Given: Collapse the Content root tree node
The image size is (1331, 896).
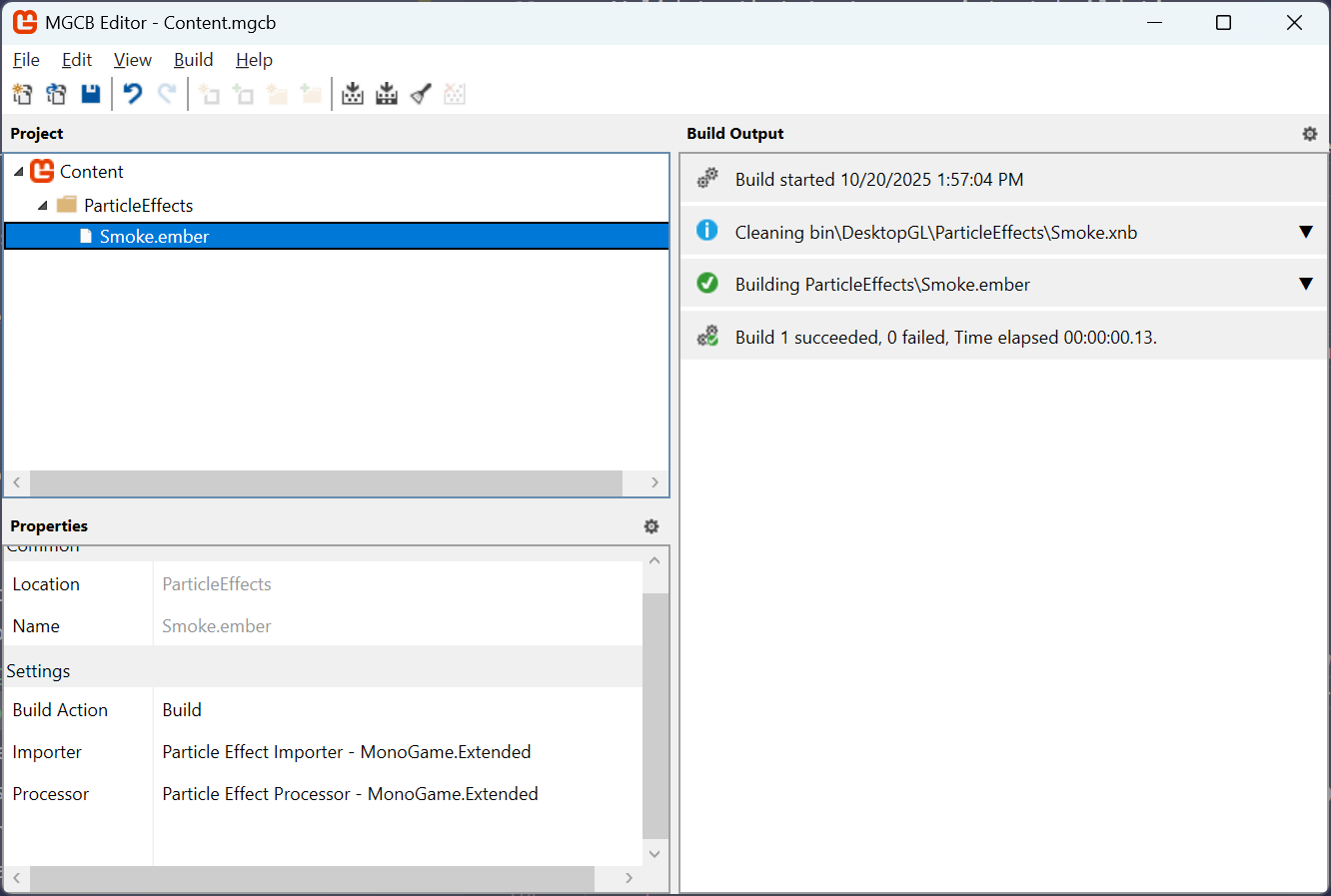Looking at the screenshot, I should tap(18, 172).
